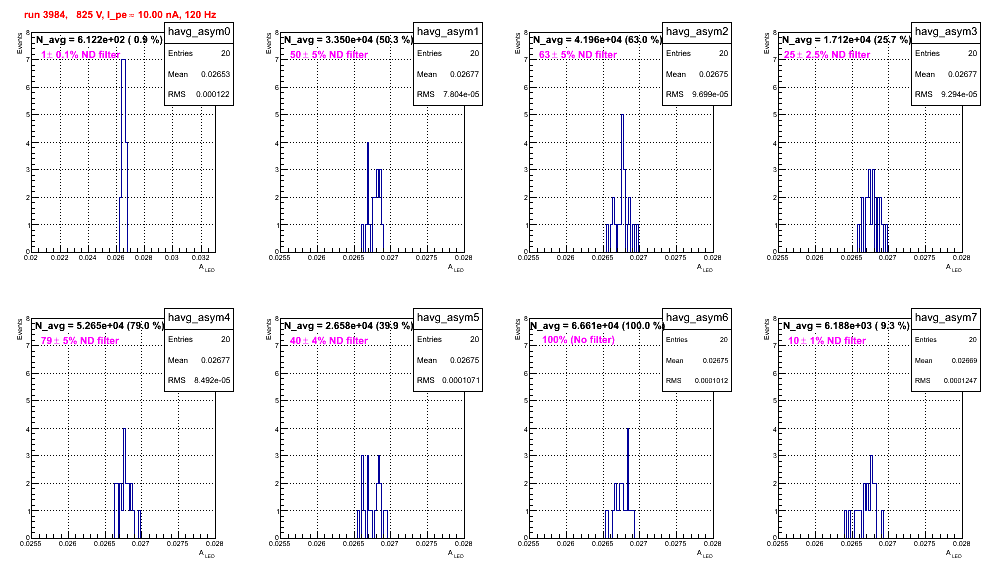Click the 'N_avg = 2.658e+04' label
This screenshot has height=572, width=996.
pyautogui.click(x=348, y=325)
